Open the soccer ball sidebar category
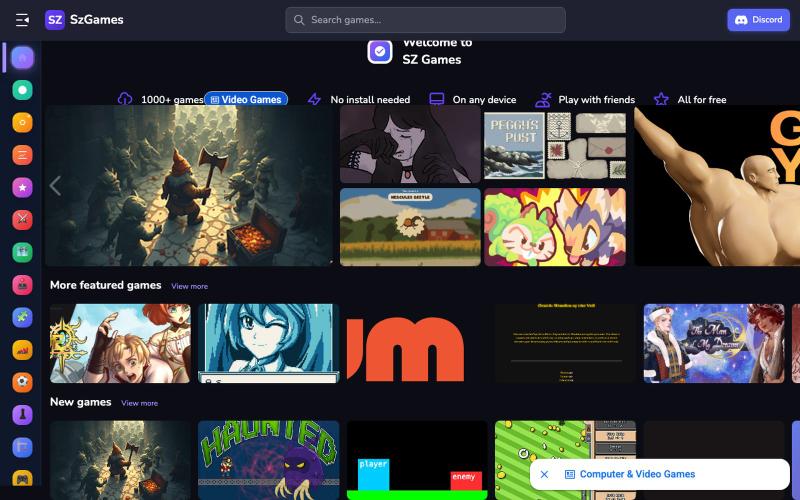This screenshot has width=800, height=500. [22, 383]
